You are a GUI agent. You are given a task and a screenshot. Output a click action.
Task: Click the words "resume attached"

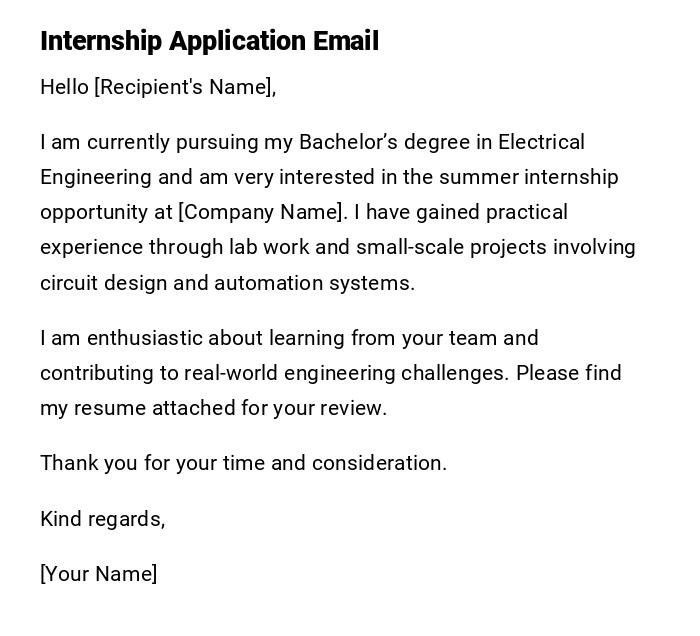pos(141,408)
